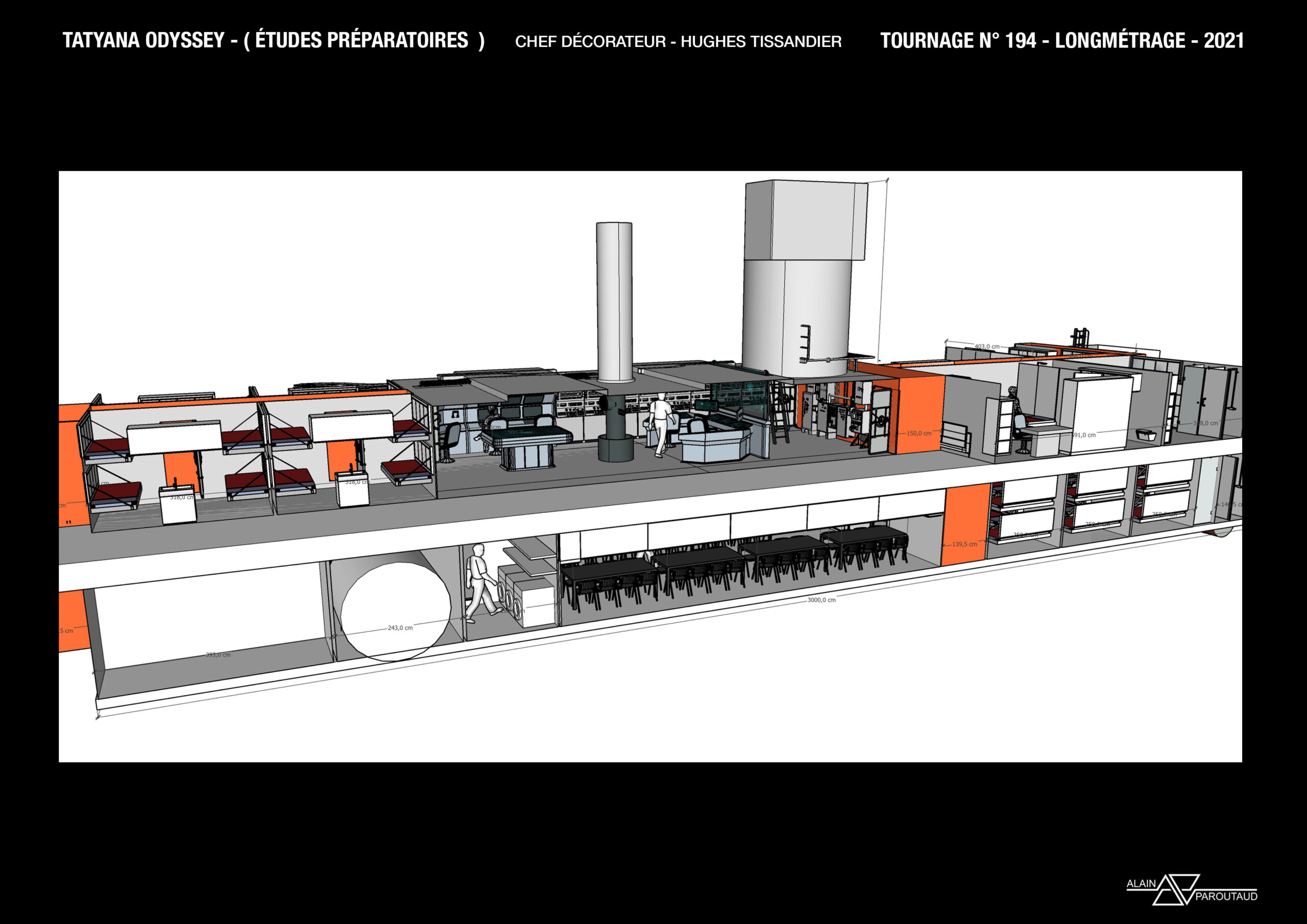Screen dimensions: 1307x924
Task: Click the 393,0 cm dimension label
Action: click(218, 655)
